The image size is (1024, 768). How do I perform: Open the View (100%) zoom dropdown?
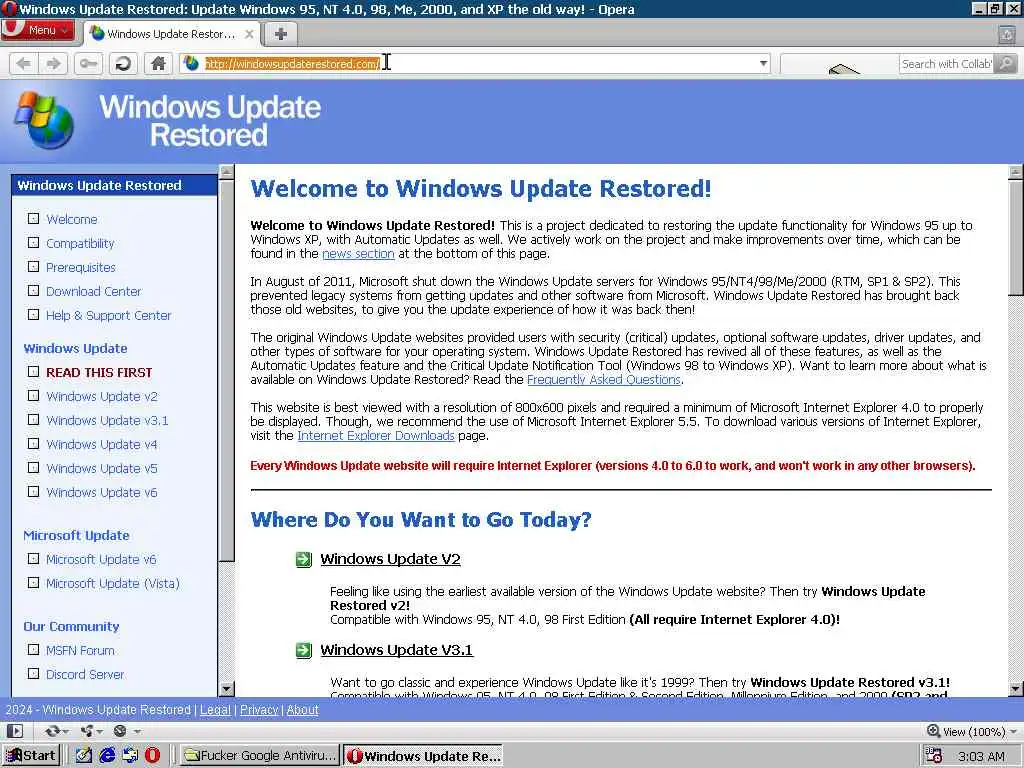(x=972, y=731)
